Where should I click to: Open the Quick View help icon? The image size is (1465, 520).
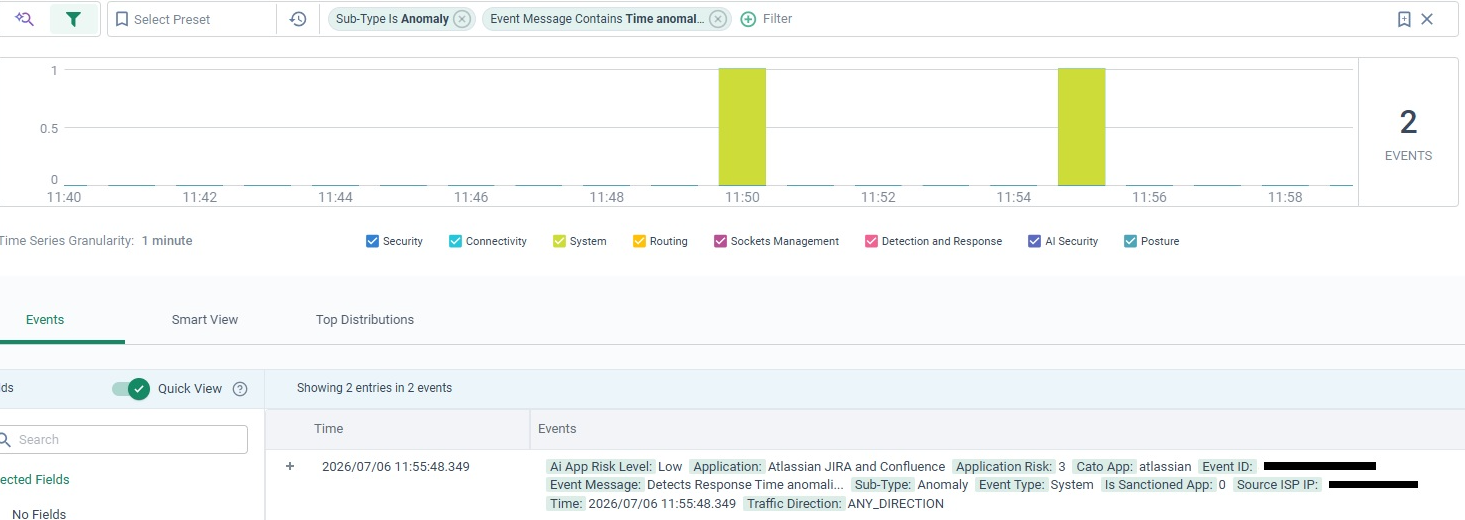[240, 389]
